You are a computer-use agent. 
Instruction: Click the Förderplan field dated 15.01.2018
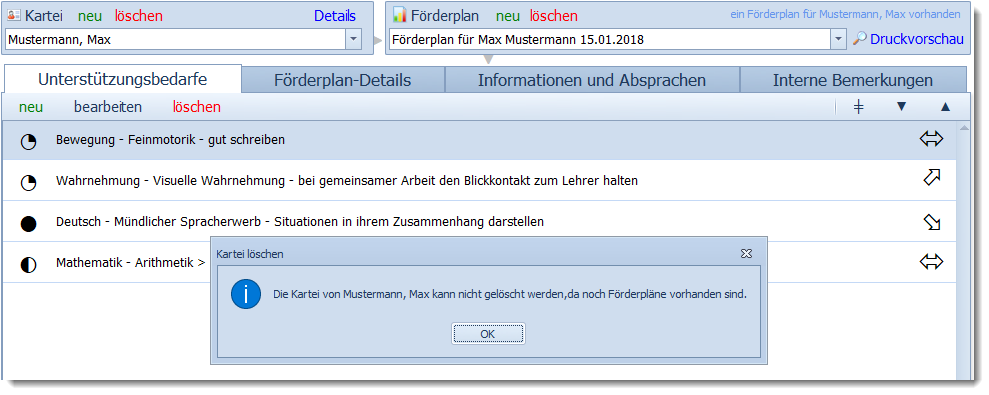(x=610, y=39)
